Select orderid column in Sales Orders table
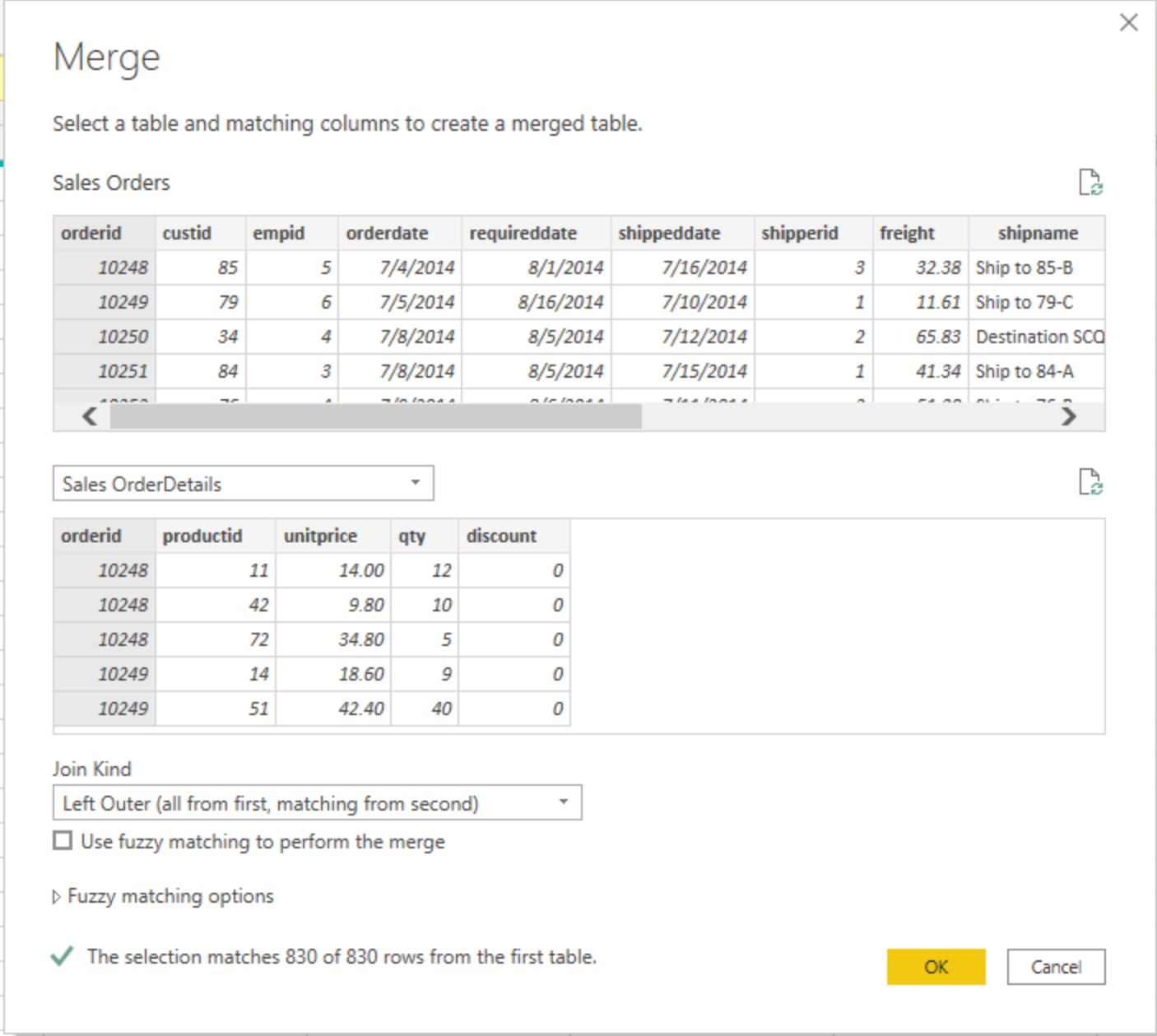The image size is (1157, 1036). coord(91,234)
